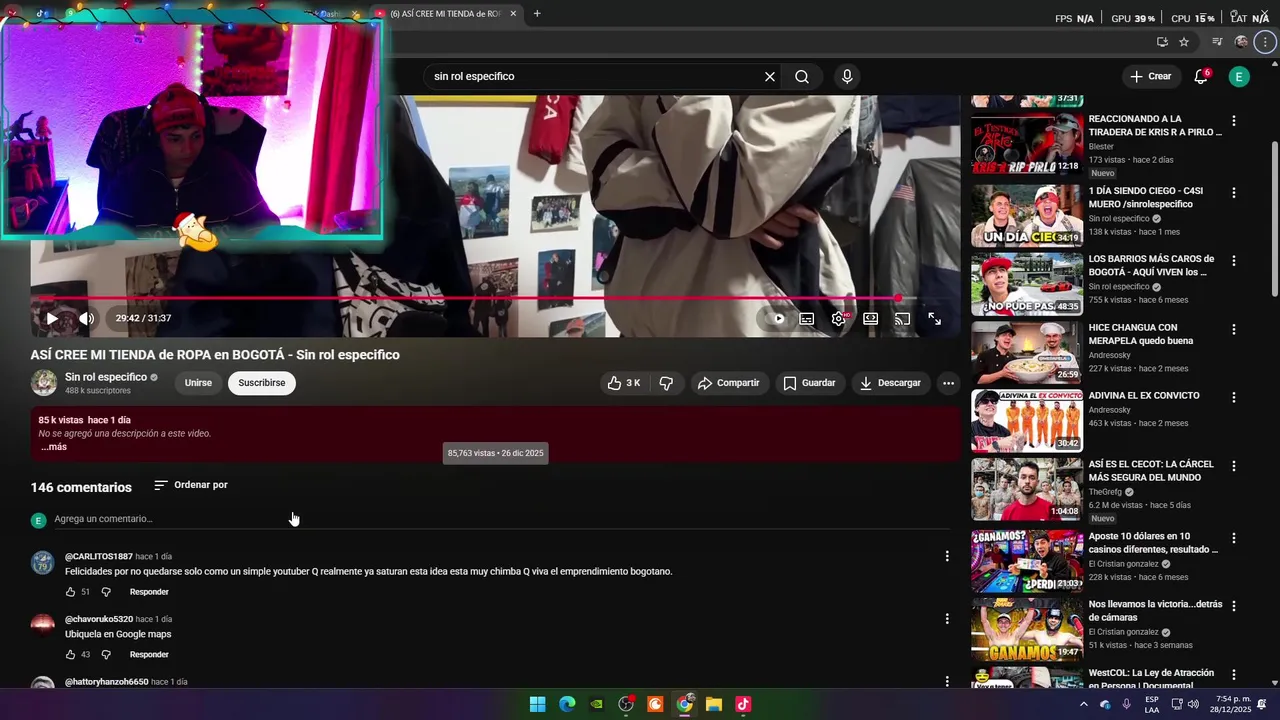
Task: Dislike the video
Action: pyautogui.click(x=666, y=383)
